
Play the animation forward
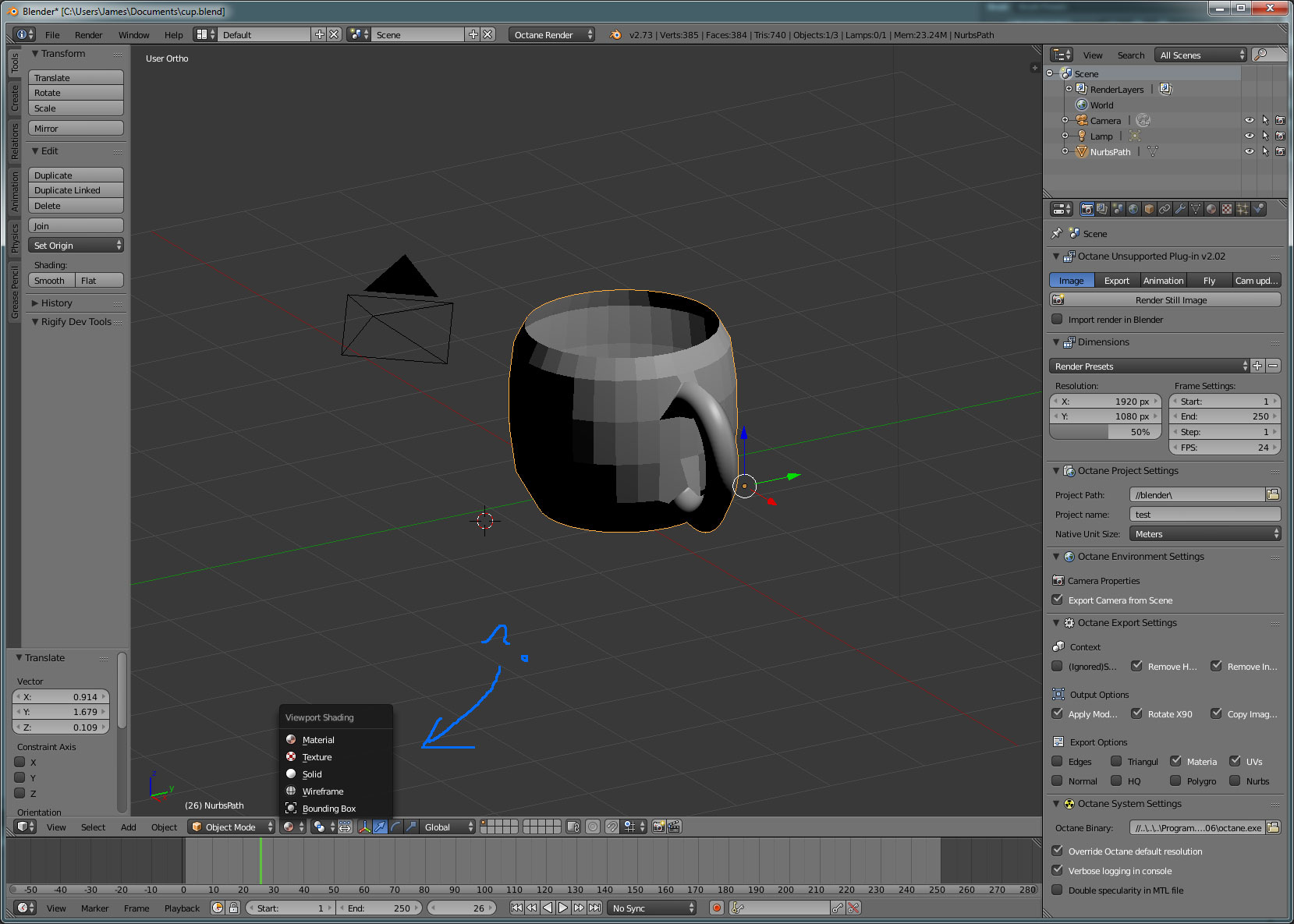pos(563,908)
